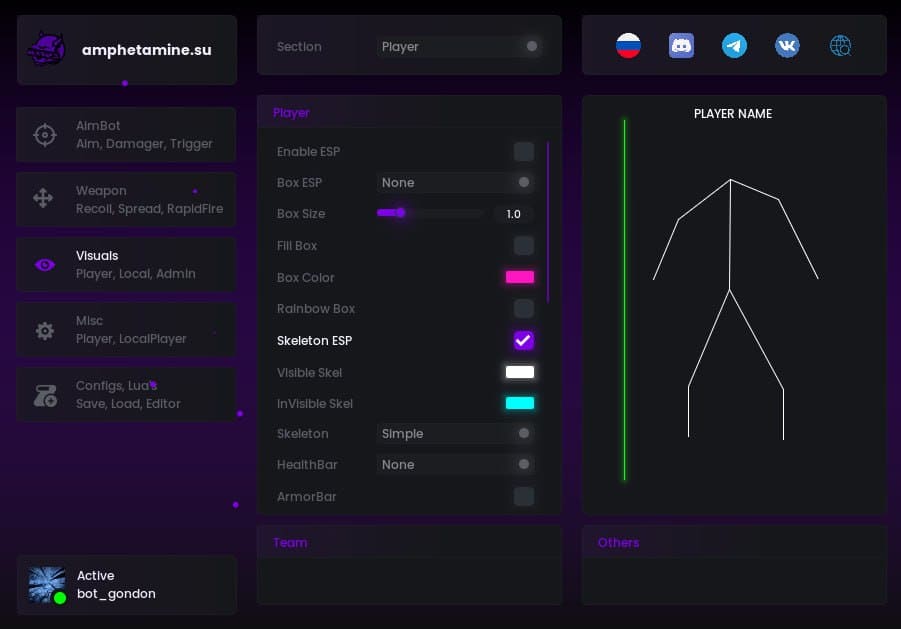The height and width of the screenshot is (629, 901).
Task: Open the Skeleton dropdown set to Simple
Action: [456, 434]
